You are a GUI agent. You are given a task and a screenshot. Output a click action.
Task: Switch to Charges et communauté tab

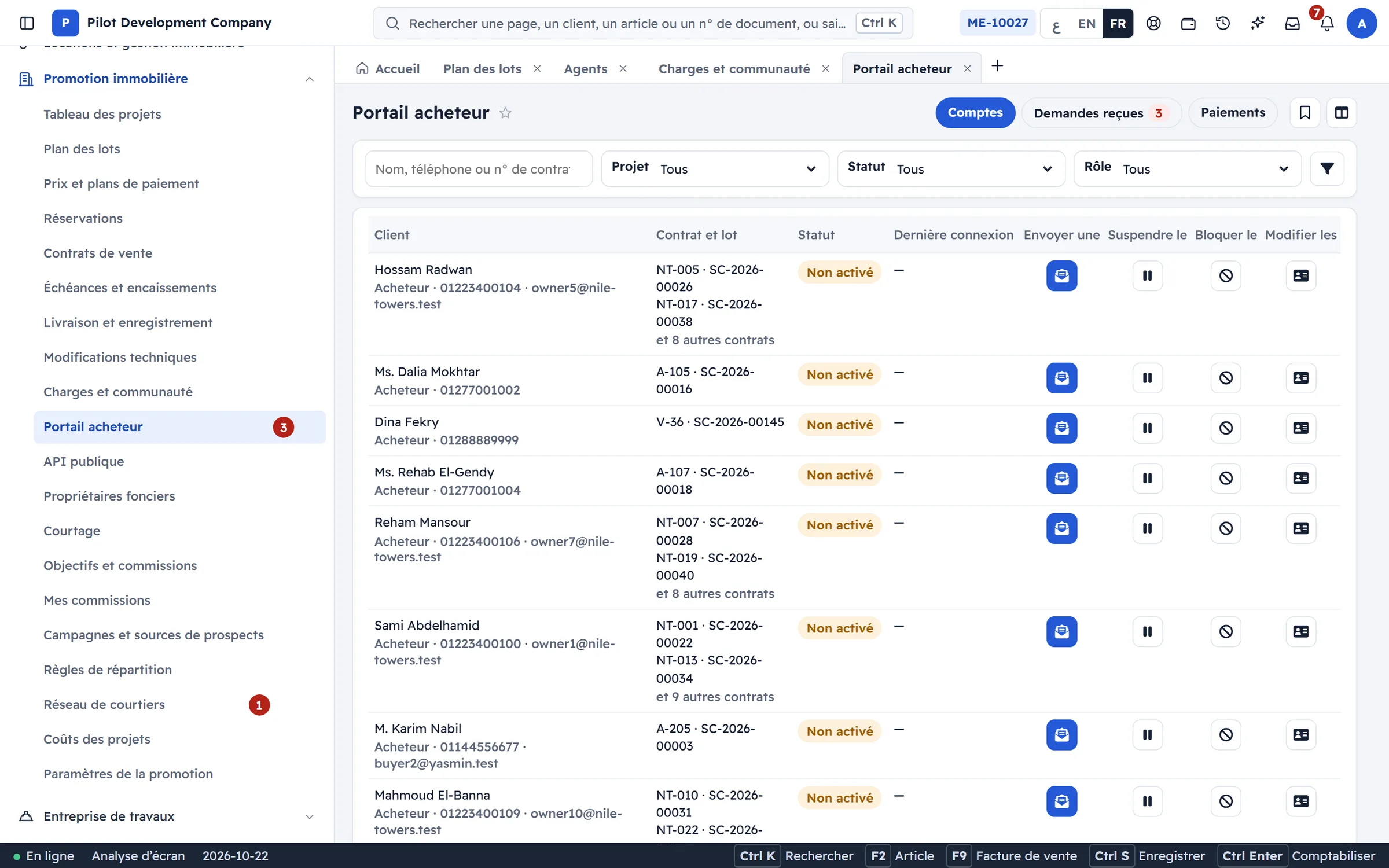coord(734,69)
